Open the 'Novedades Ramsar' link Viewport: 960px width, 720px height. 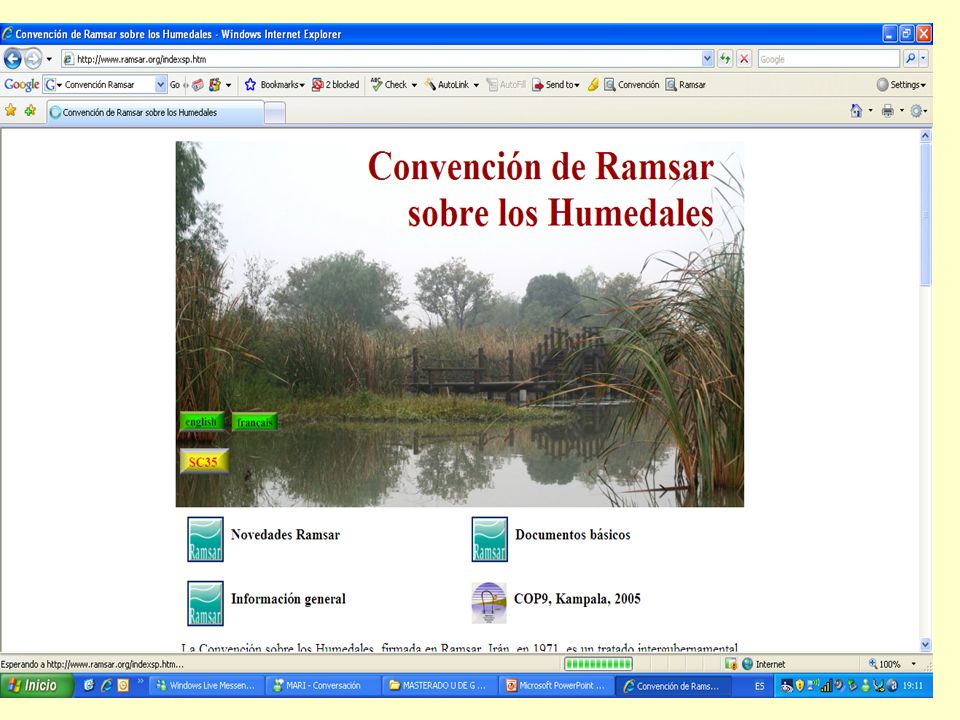point(285,534)
